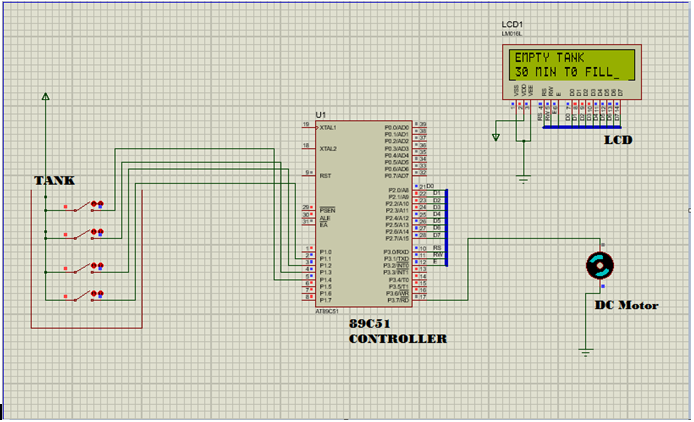
Task: Click the XTAL2 pin label
Action: click(328, 149)
